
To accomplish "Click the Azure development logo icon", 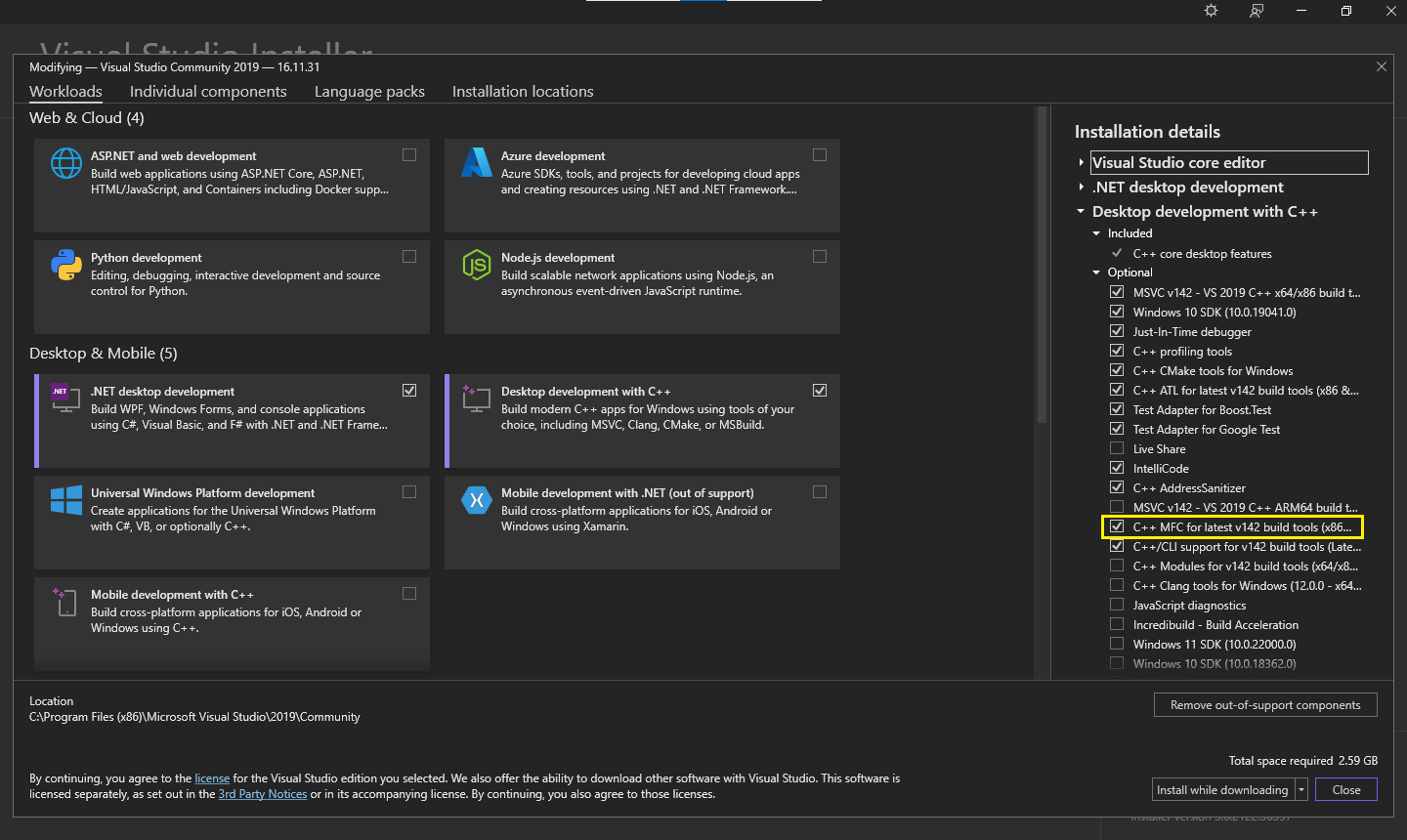I will 477,163.
